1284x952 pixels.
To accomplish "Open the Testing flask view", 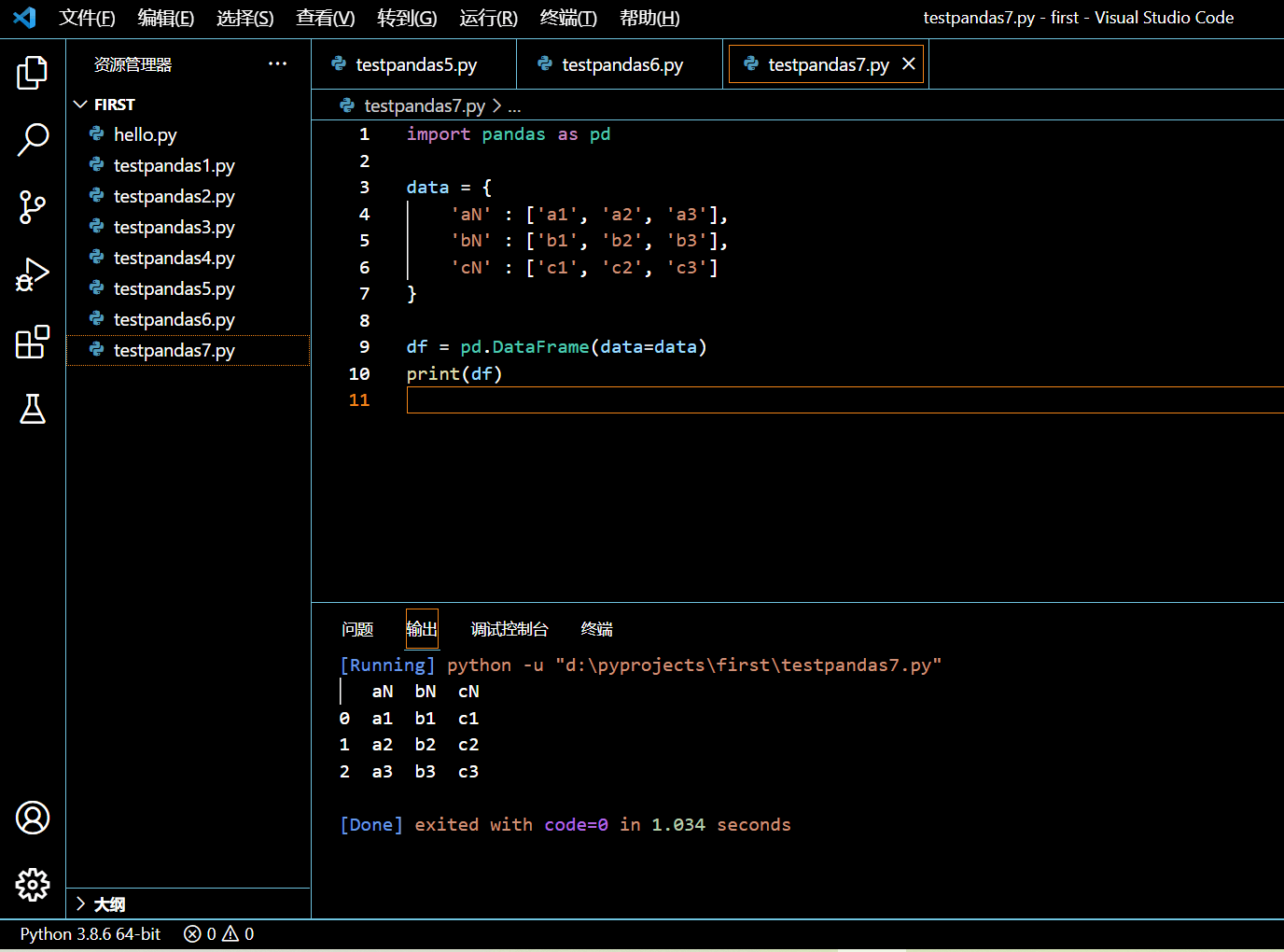I will [x=33, y=409].
